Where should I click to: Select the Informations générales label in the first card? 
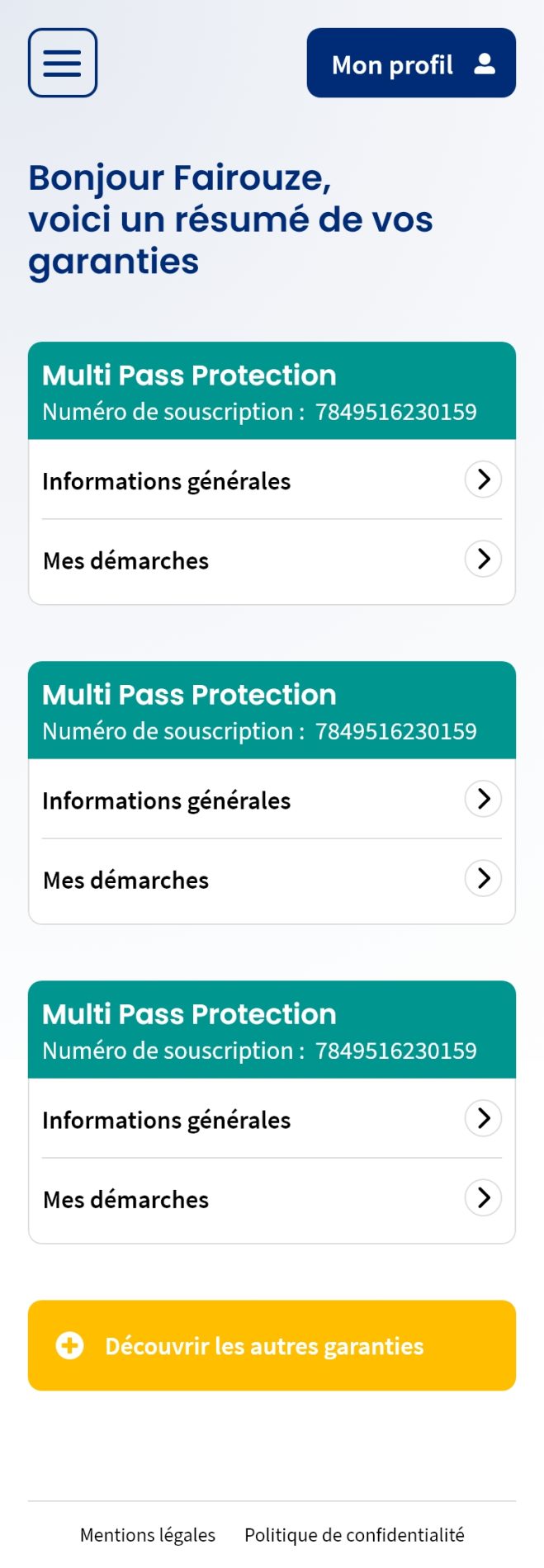(x=167, y=481)
